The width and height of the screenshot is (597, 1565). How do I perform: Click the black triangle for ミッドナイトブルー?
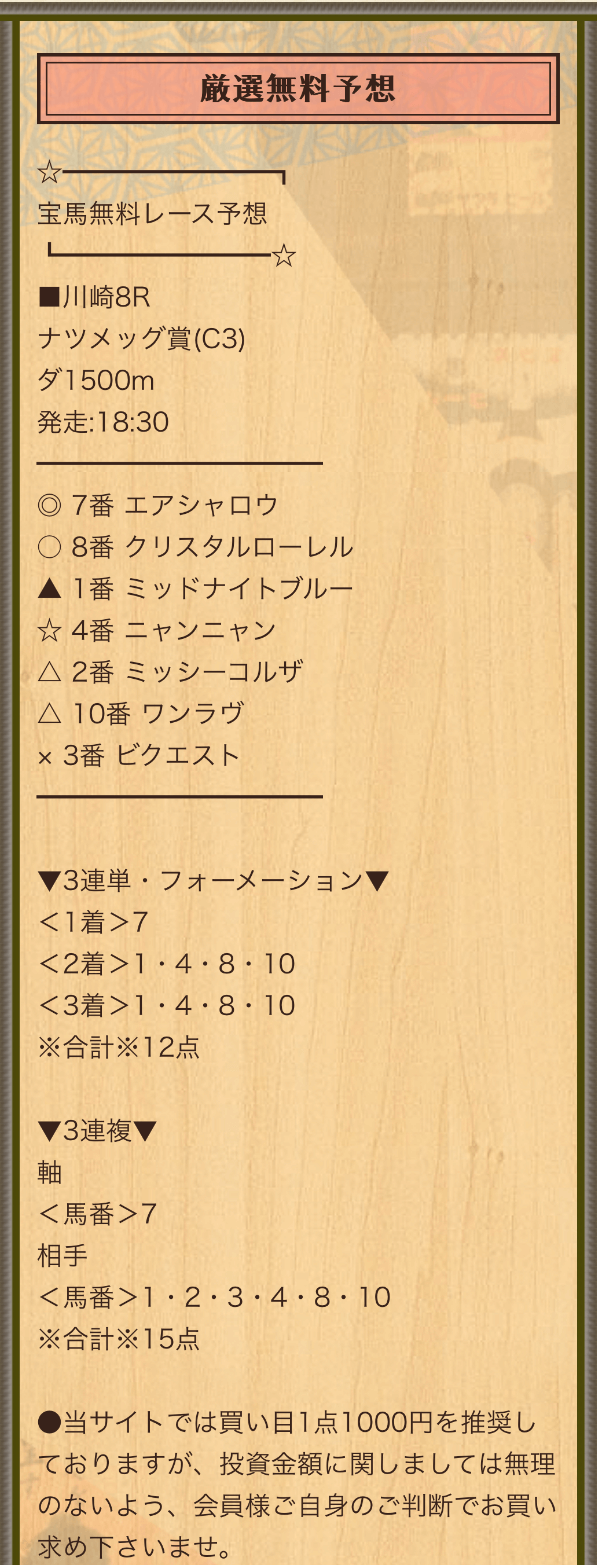[x=50, y=589]
